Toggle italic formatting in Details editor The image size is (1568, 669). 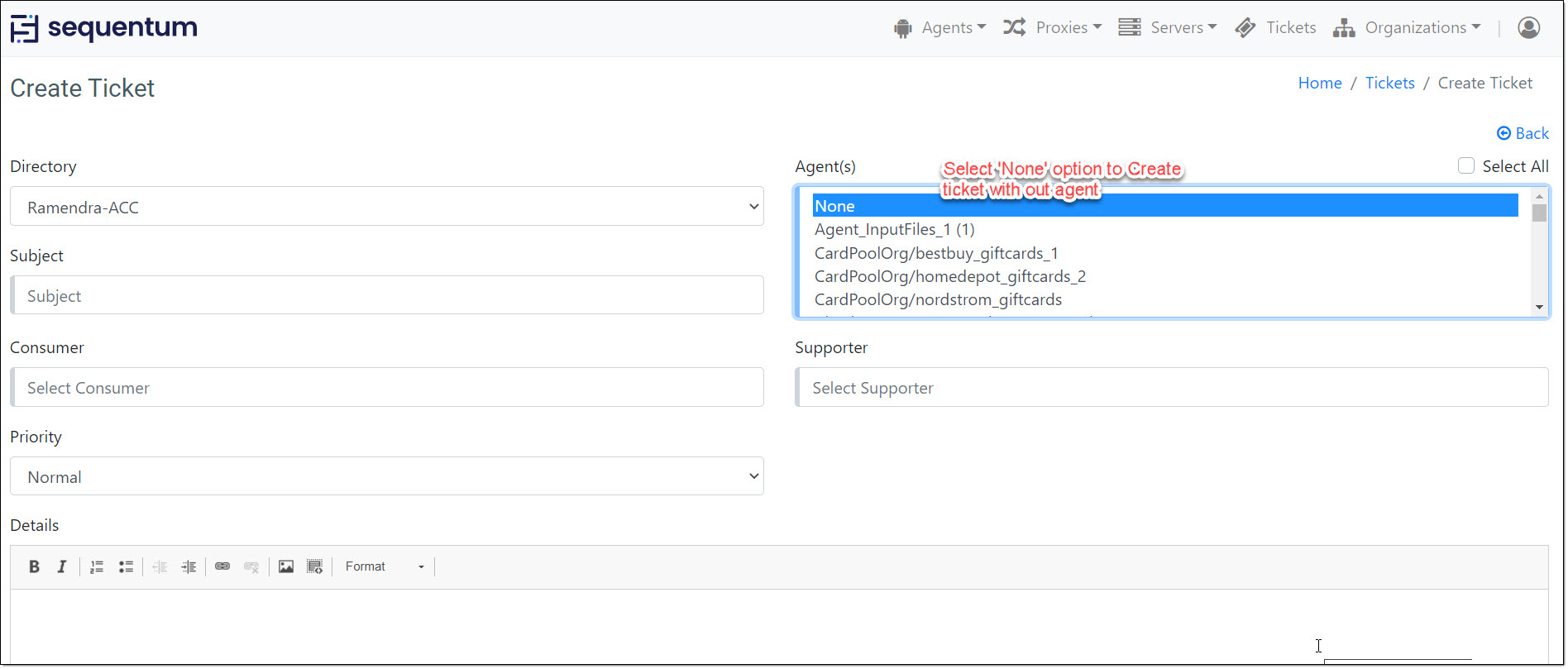tap(62, 566)
